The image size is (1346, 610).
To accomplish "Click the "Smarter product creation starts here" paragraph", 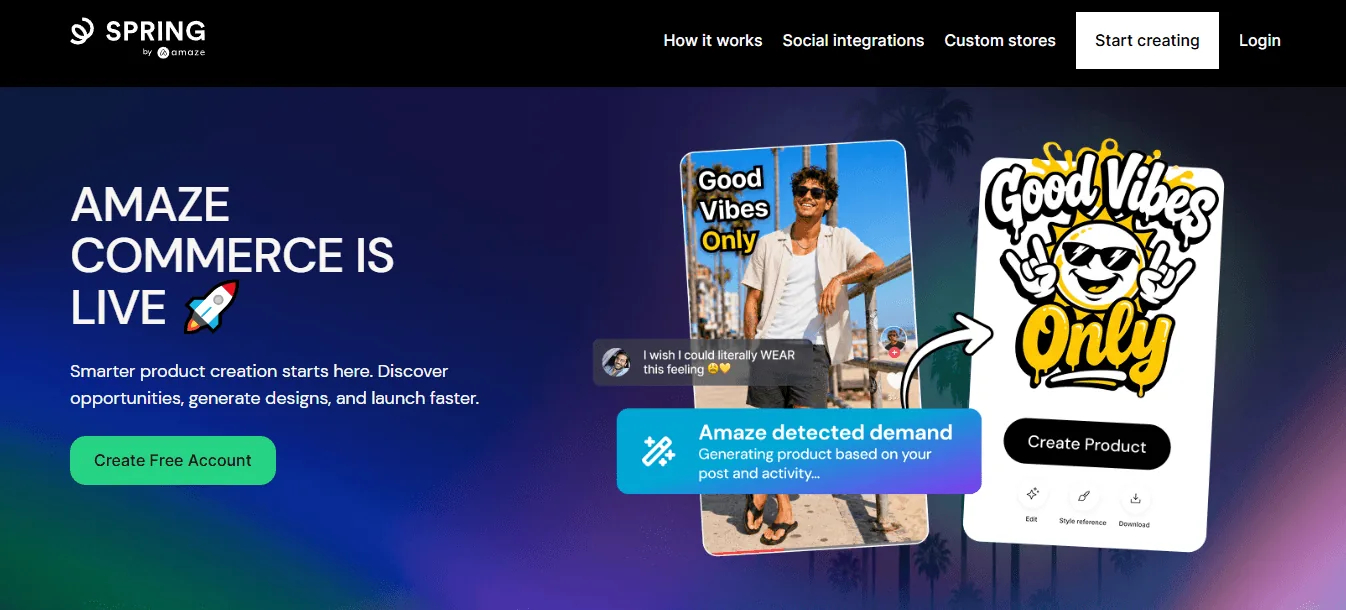I will (274, 385).
